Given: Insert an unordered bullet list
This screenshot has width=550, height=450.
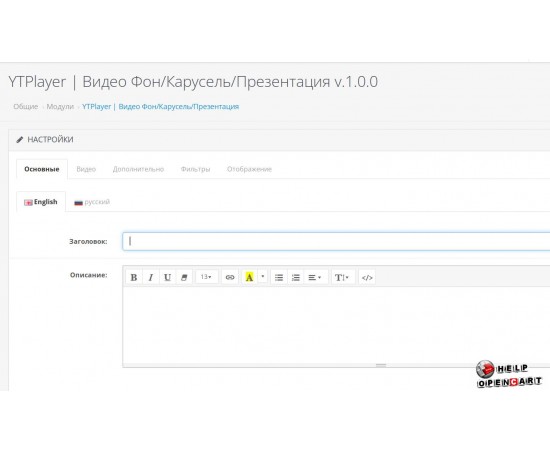Looking at the screenshot, I should tap(279, 277).
